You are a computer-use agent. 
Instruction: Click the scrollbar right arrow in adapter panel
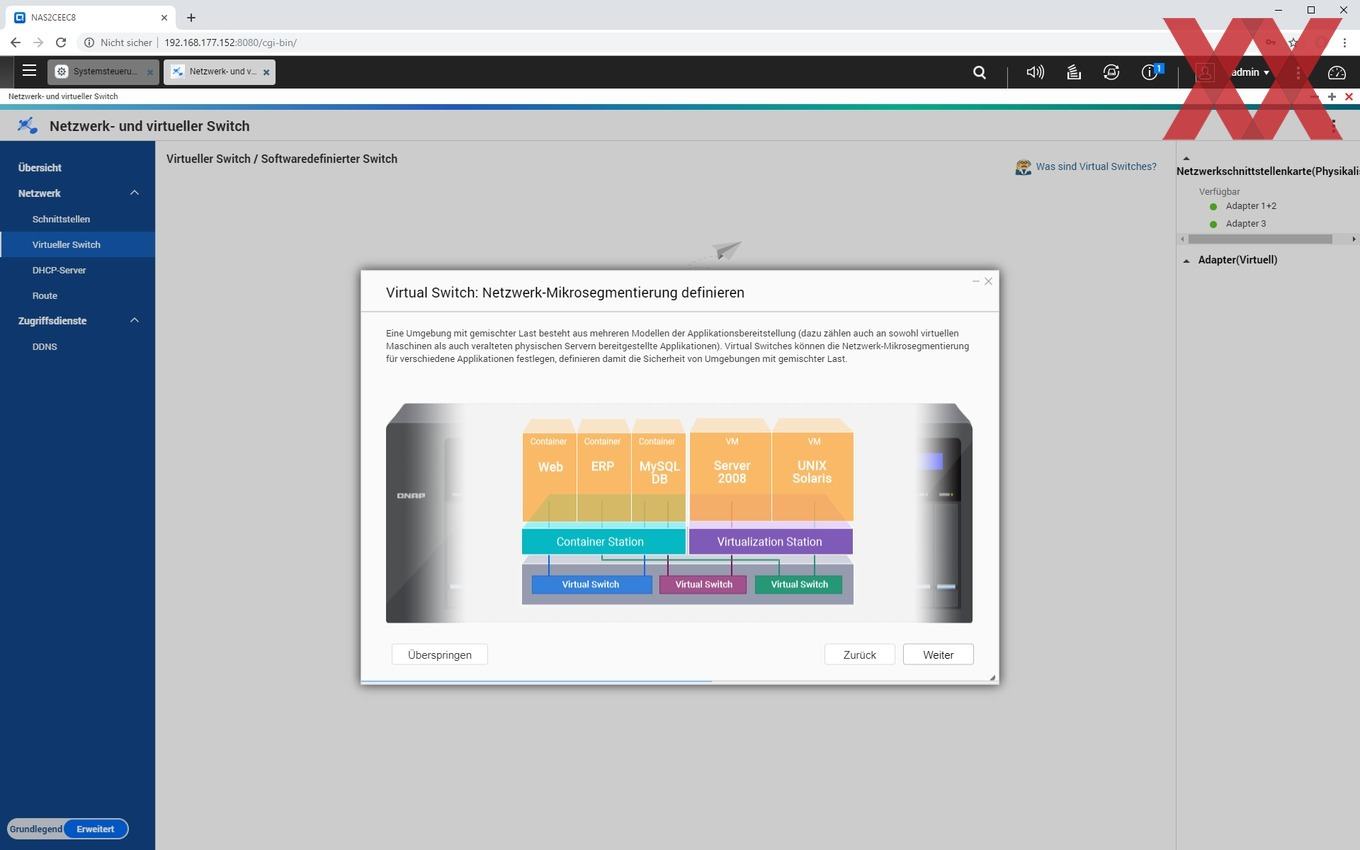click(x=1354, y=239)
